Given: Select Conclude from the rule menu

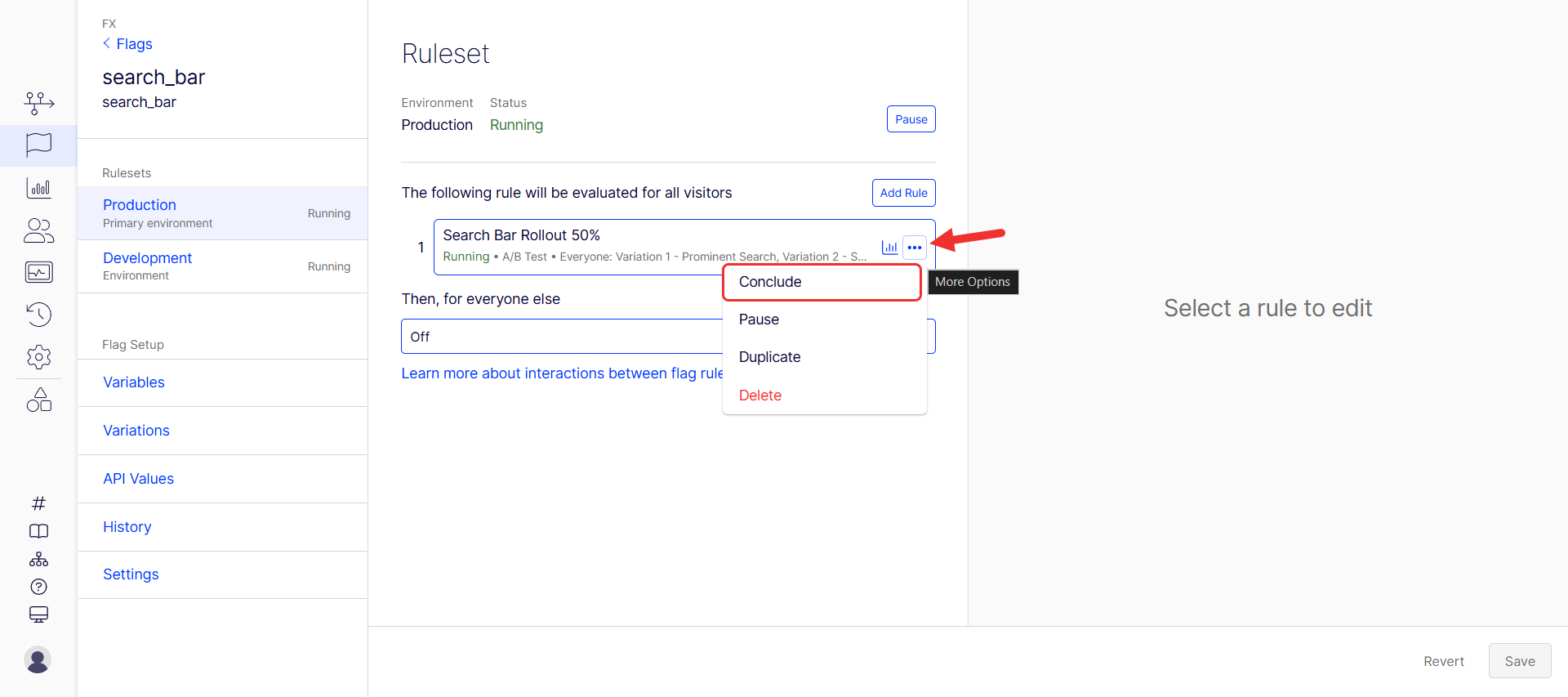Looking at the screenshot, I should [x=770, y=282].
